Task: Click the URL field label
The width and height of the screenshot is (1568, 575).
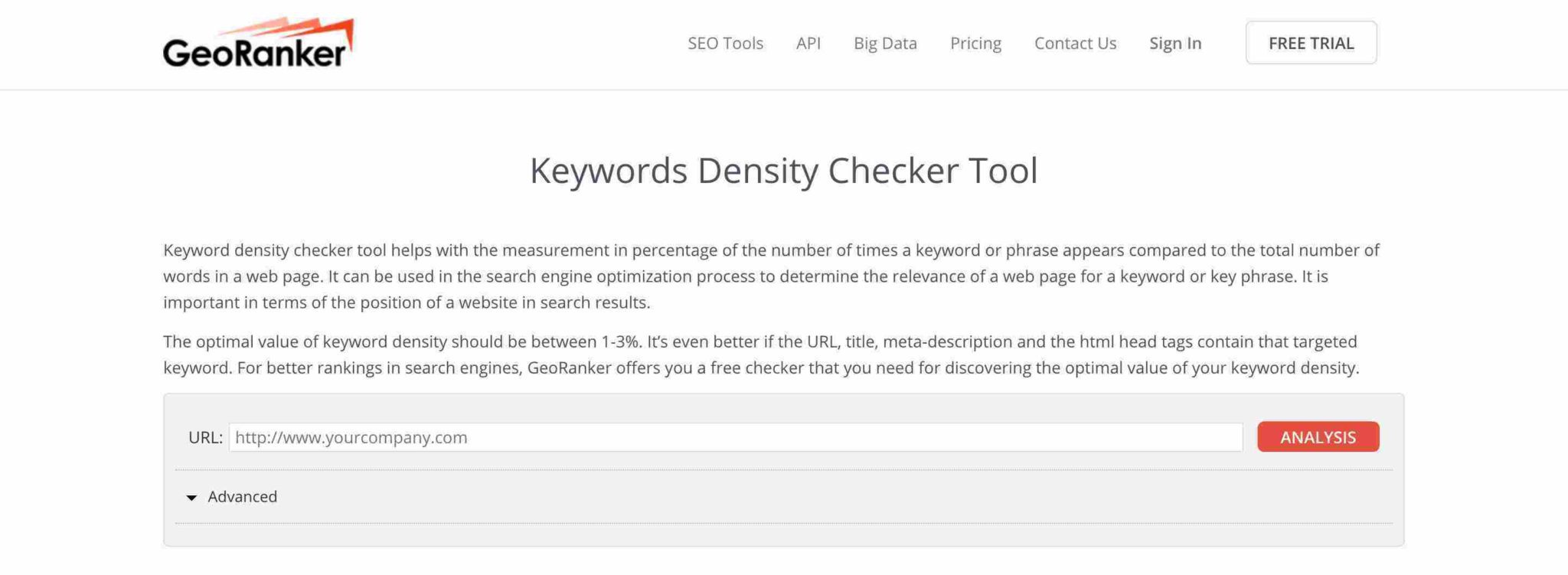Action: tap(205, 437)
